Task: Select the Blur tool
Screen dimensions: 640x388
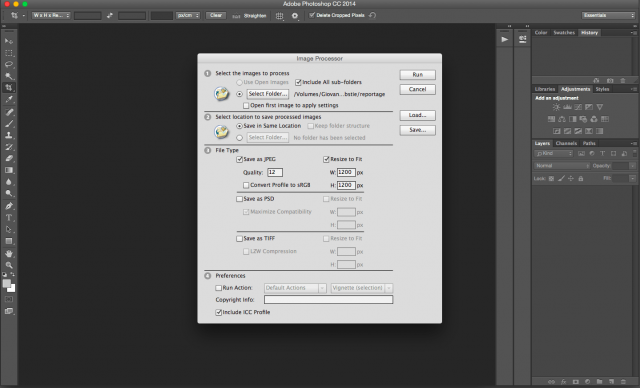Action: click(9, 182)
